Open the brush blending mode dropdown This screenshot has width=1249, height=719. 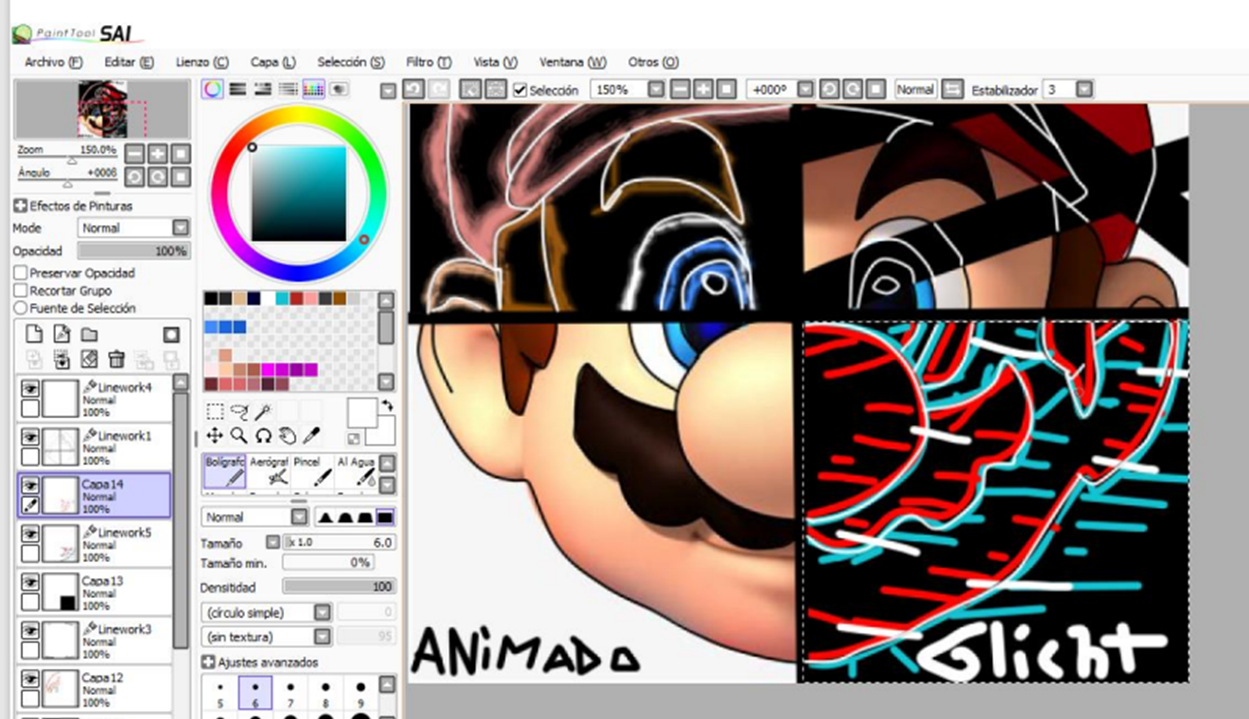299,517
